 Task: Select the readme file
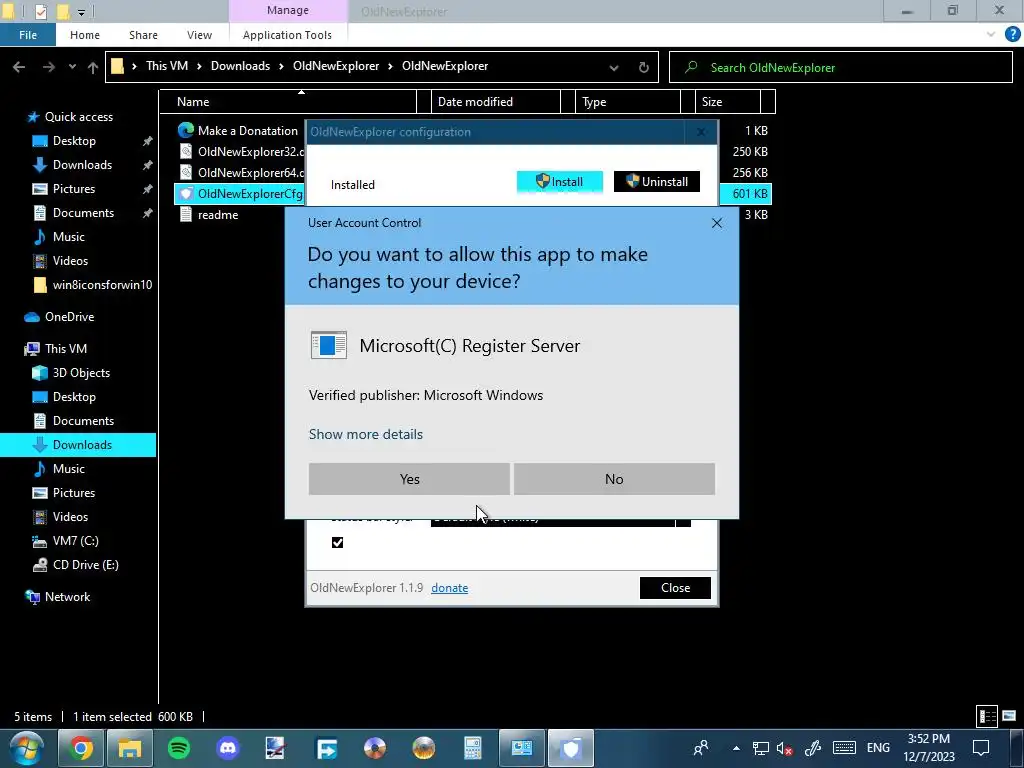click(x=208, y=214)
